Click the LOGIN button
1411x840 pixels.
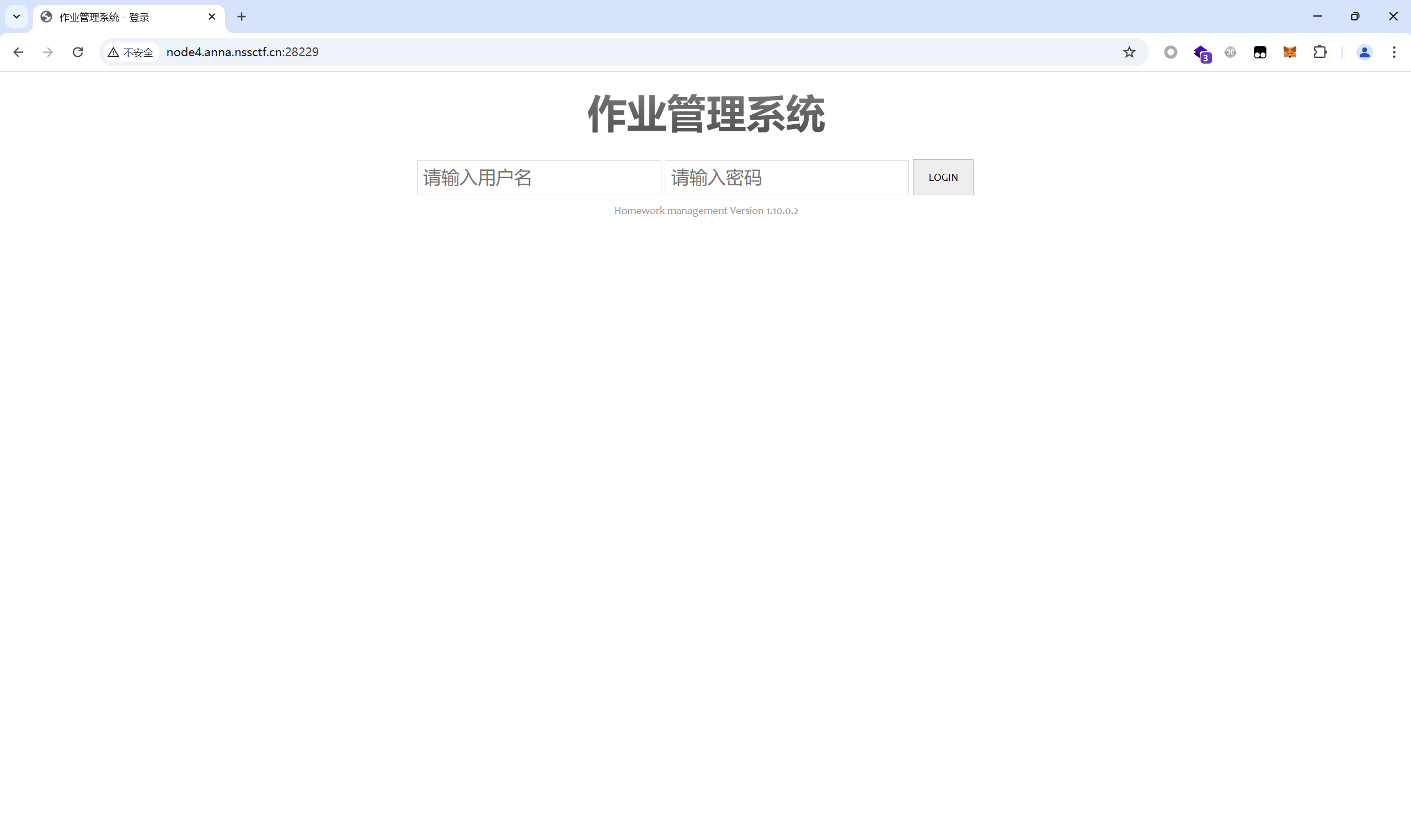(943, 177)
